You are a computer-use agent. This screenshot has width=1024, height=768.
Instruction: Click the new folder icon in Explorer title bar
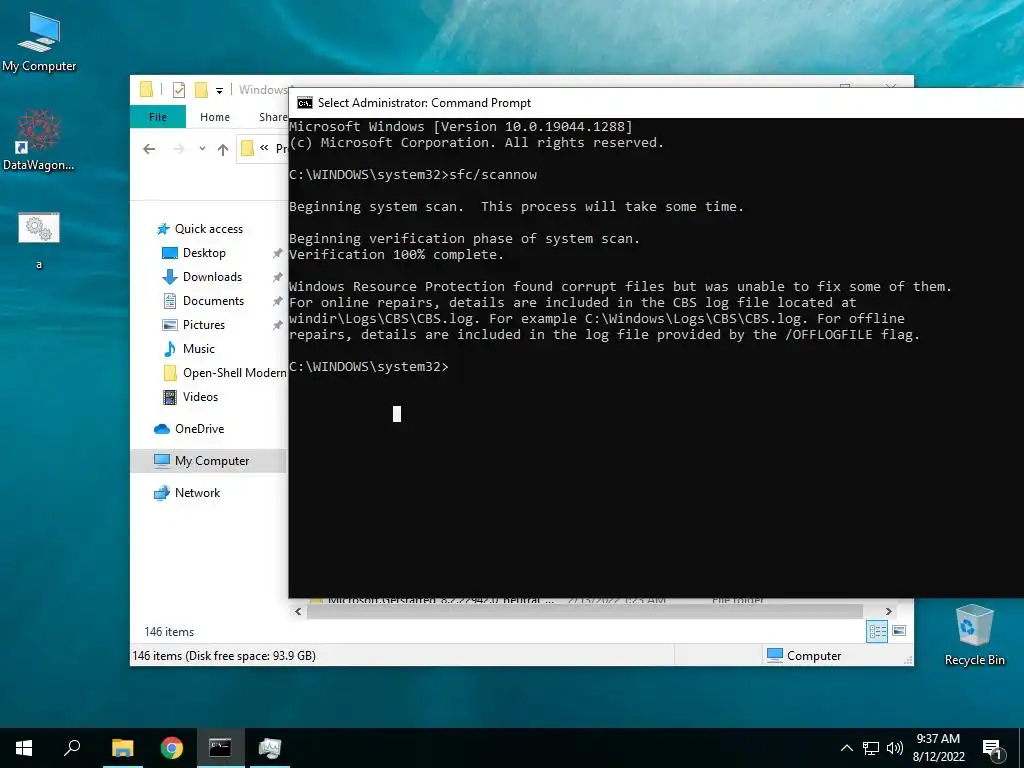point(202,89)
